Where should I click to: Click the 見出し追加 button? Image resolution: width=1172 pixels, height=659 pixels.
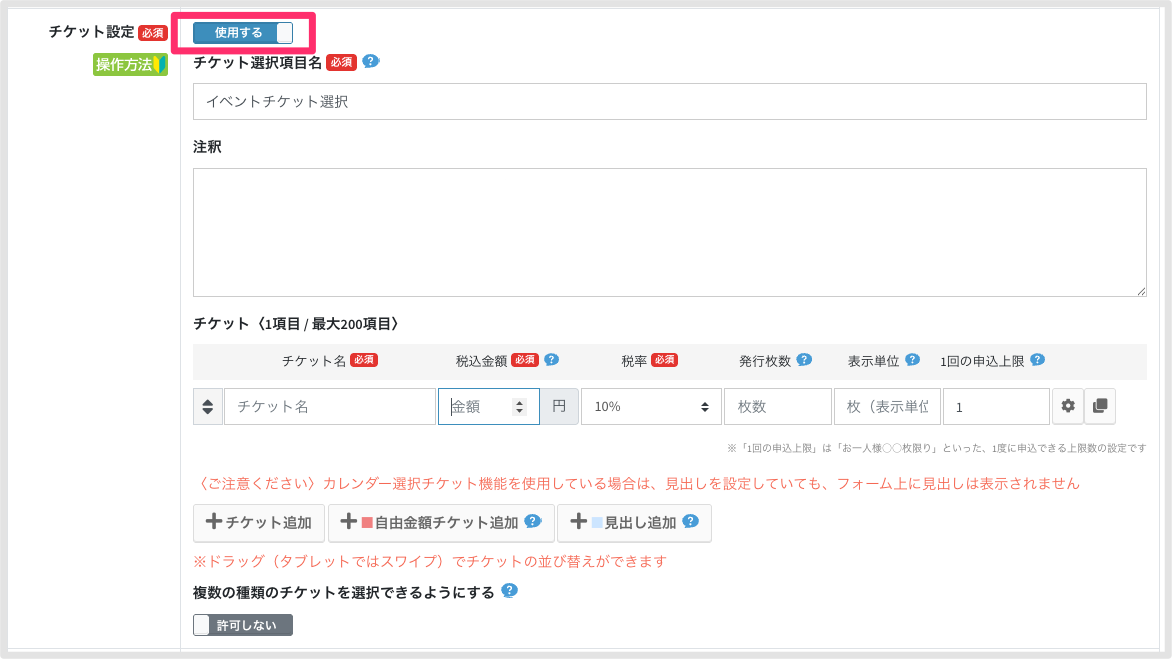click(x=634, y=522)
